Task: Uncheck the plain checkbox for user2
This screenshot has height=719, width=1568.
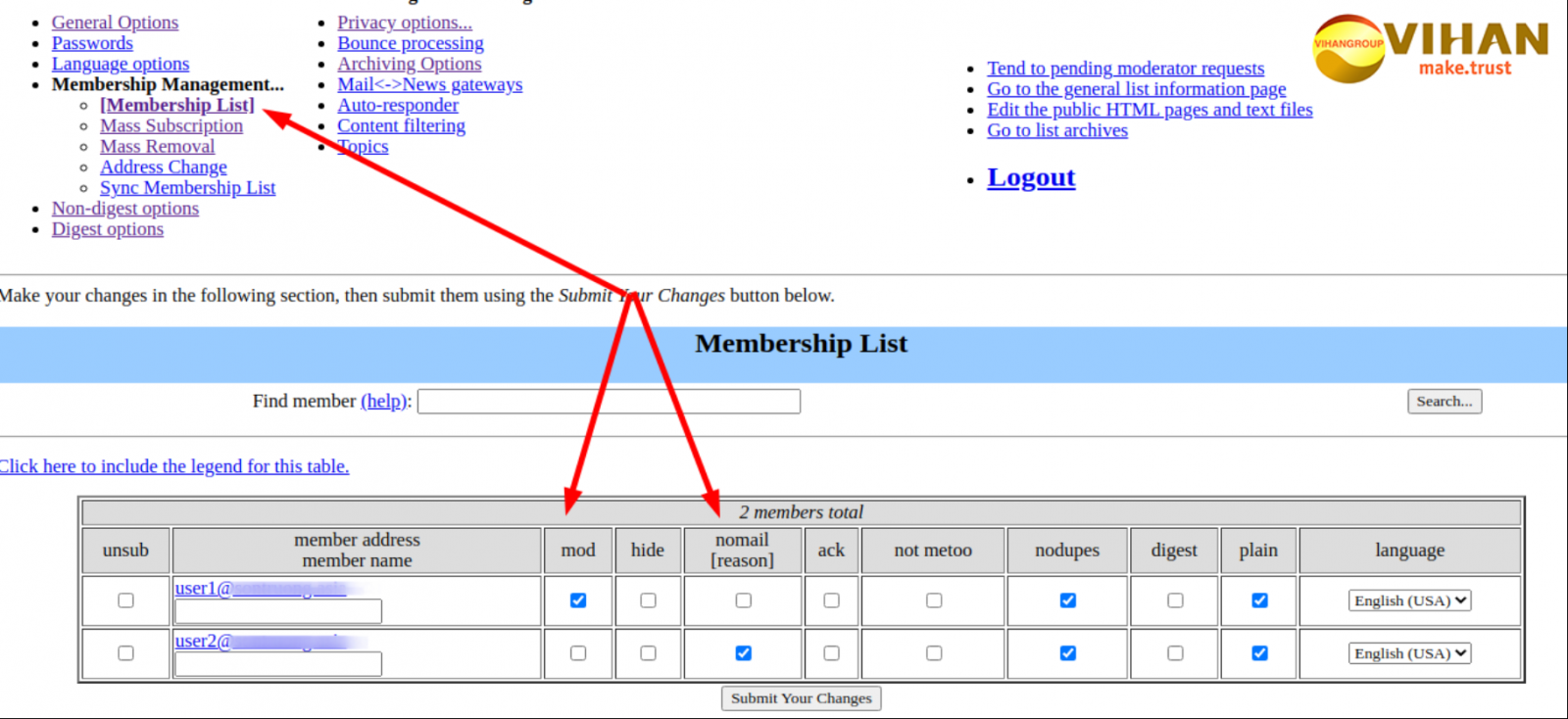Action: point(1259,653)
